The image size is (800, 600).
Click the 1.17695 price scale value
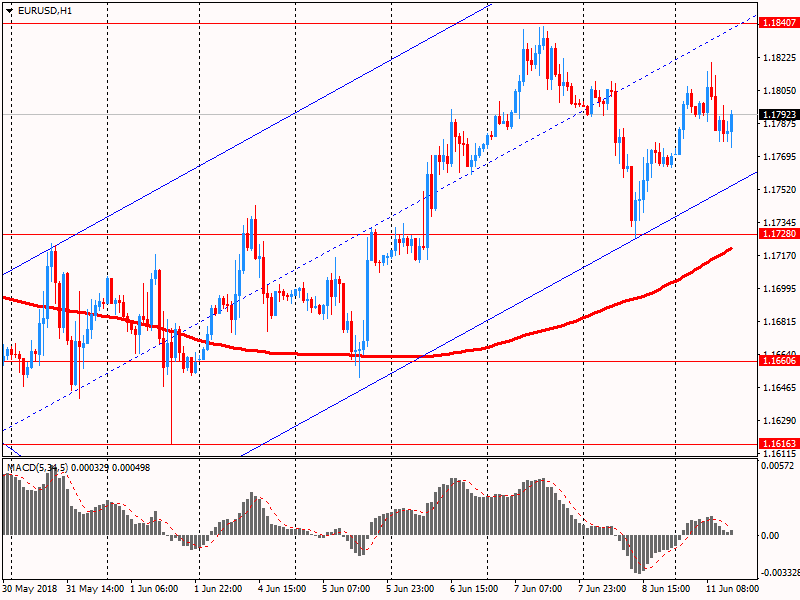pos(779,157)
